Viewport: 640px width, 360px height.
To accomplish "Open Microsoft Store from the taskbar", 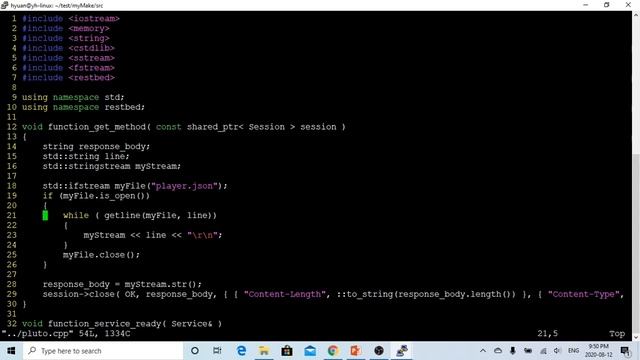I will point(287,351).
